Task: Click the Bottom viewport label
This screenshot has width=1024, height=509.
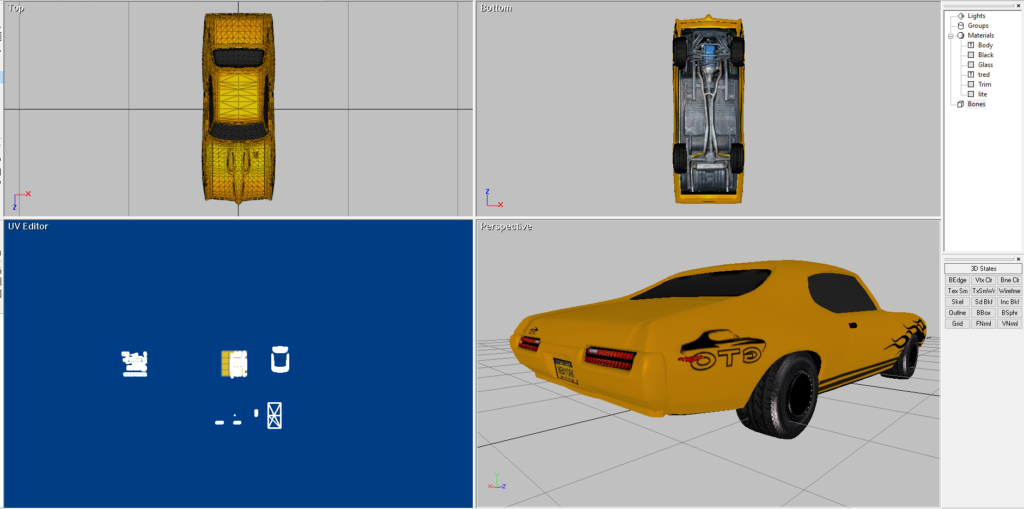Action: click(x=496, y=9)
